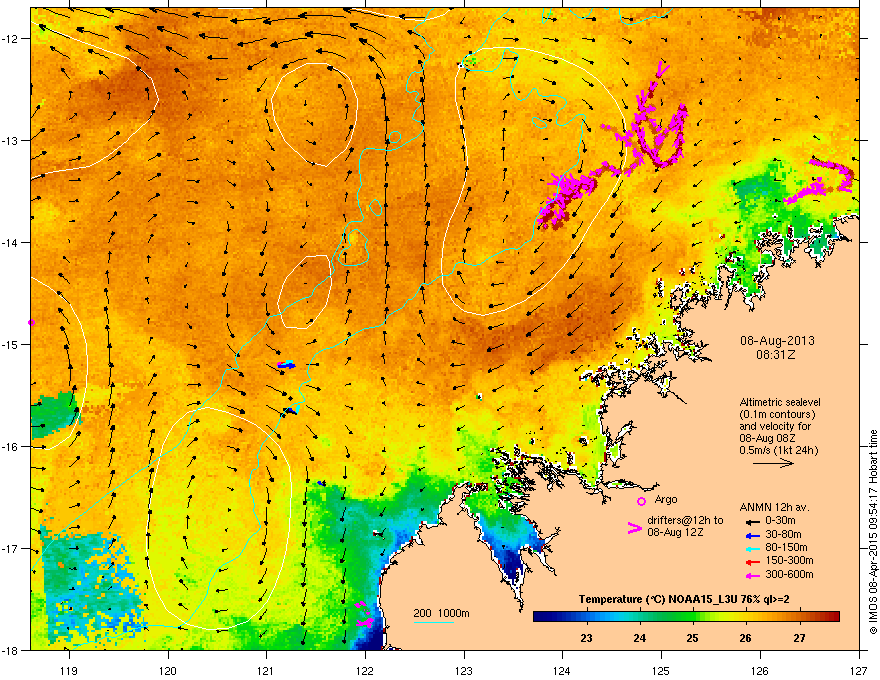The width and height of the screenshot is (880, 680).
Task: Click the Argo float marker at map's west edge
Action: (x=31, y=323)
